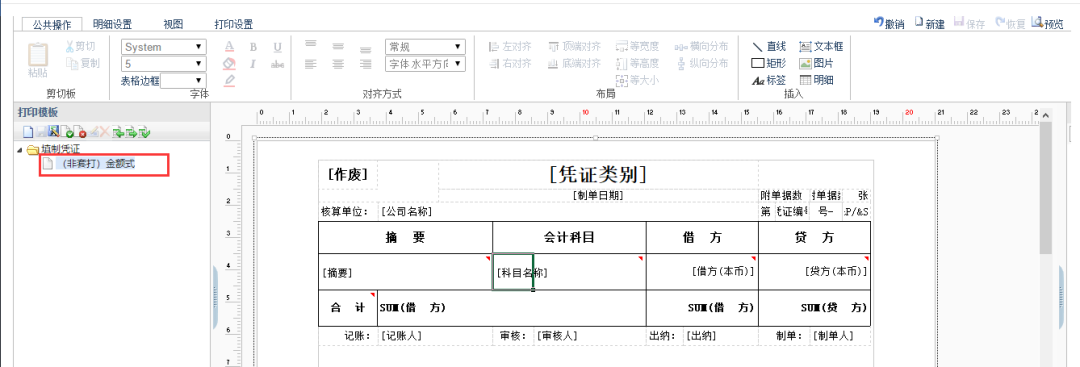Click blank page new-template icon in 打印模板 toolbar
The width and height of the screenshot is (1080, 367).
point(28,132)
